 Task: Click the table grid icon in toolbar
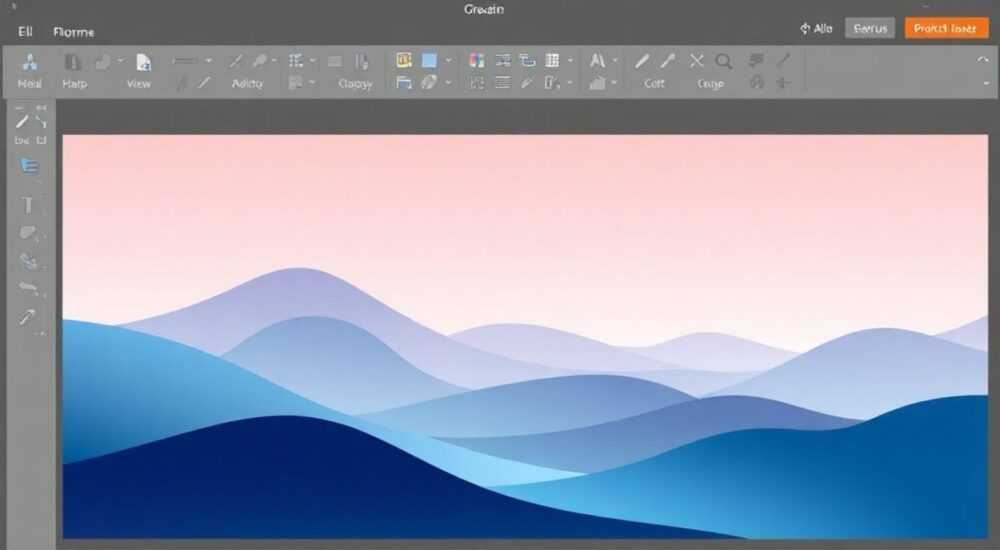[x=552, y=61]
